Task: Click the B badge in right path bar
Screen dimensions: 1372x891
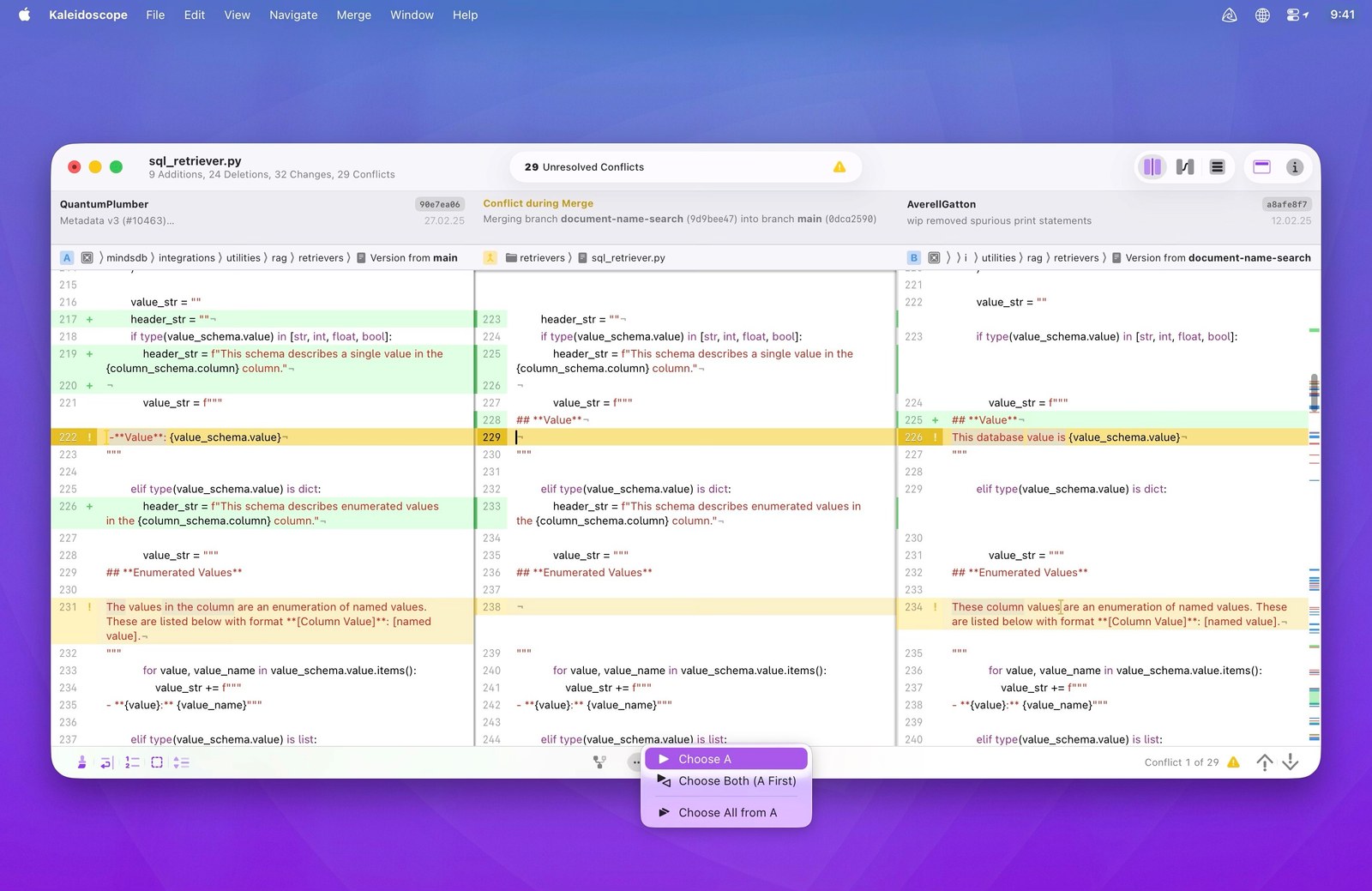Action: tap(913, 257)
